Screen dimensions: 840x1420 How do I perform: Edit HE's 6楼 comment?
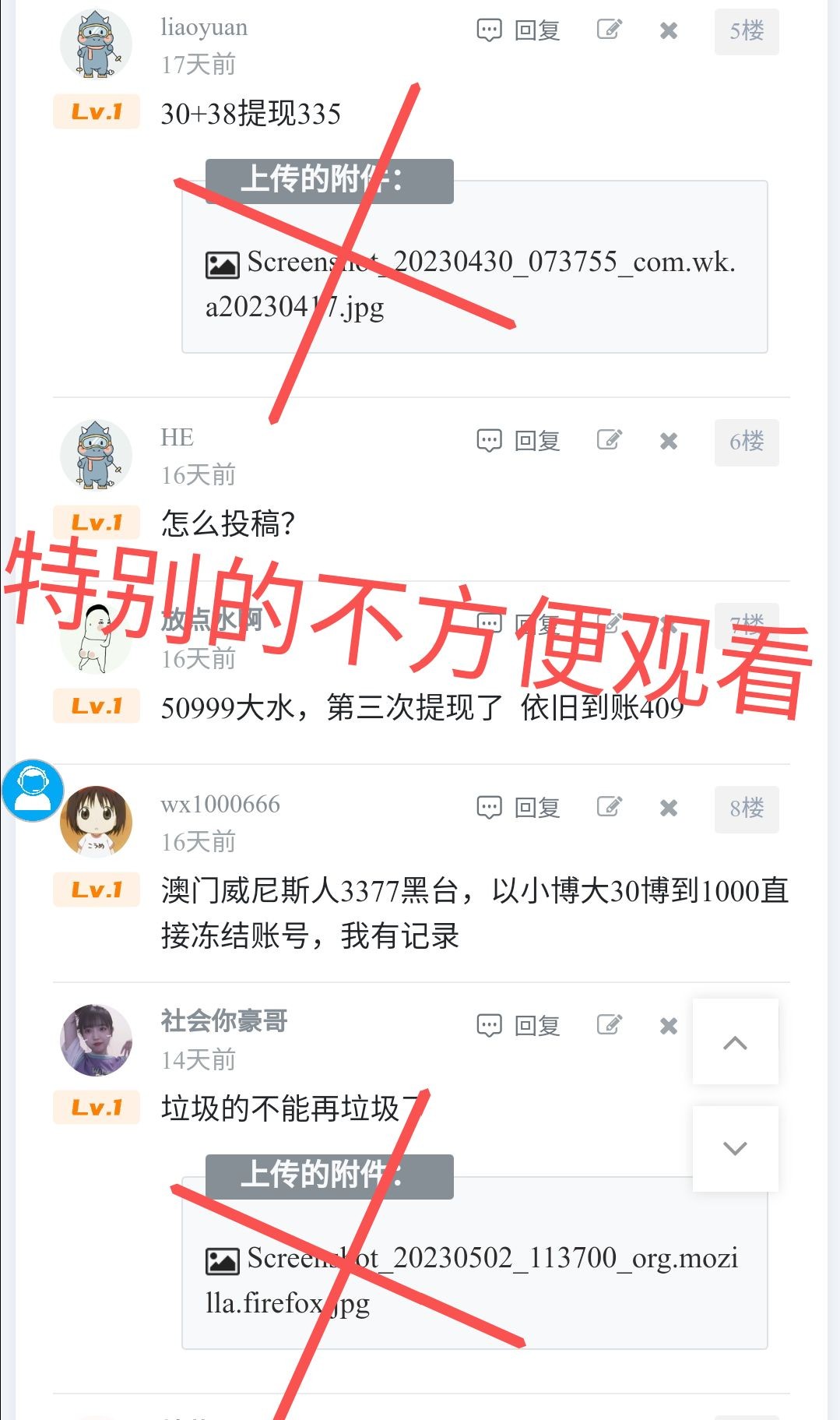point(610,440)
